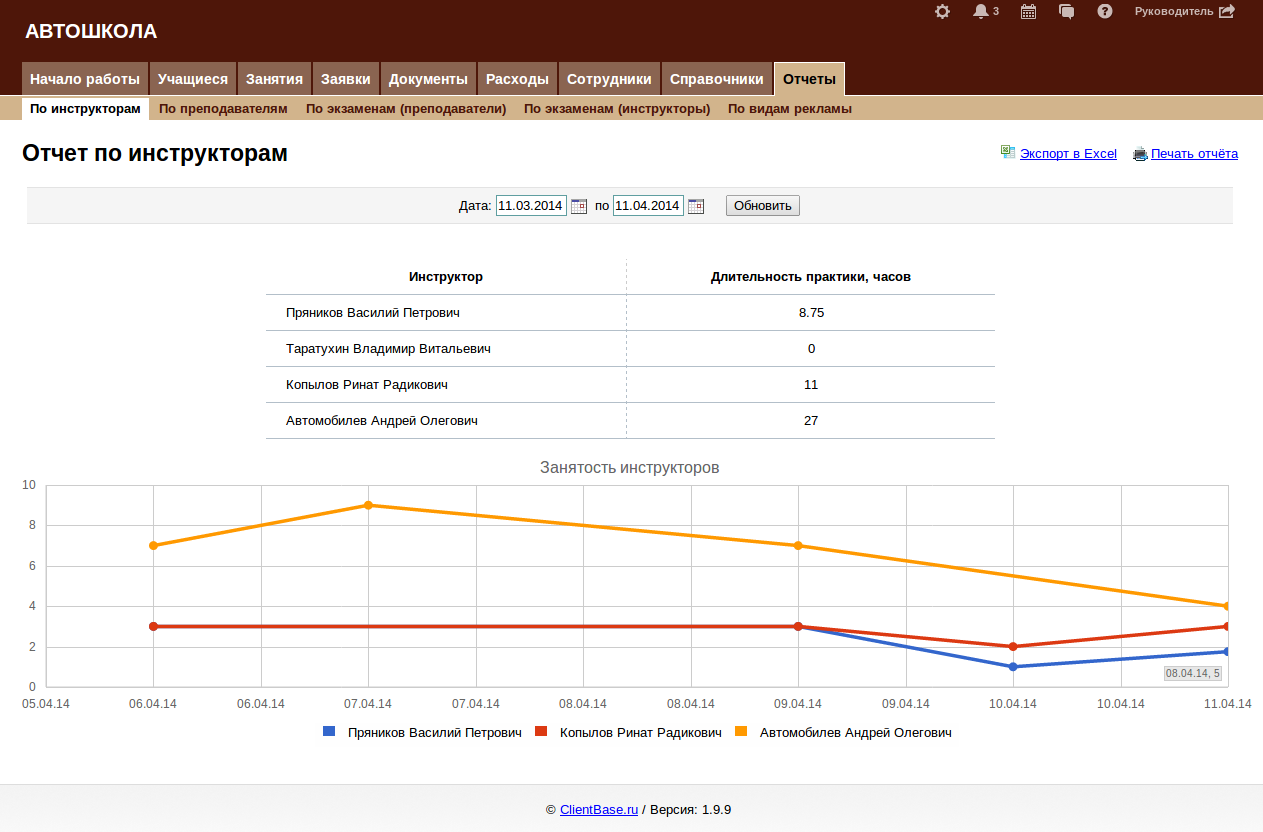Follow the ClientBase.ru footer link

pos(598,810)
